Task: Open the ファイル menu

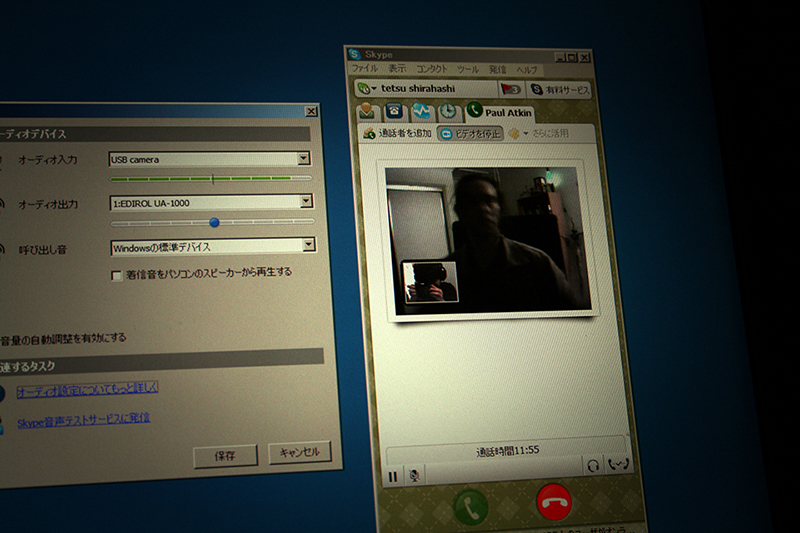Action: tap(365, 68)
